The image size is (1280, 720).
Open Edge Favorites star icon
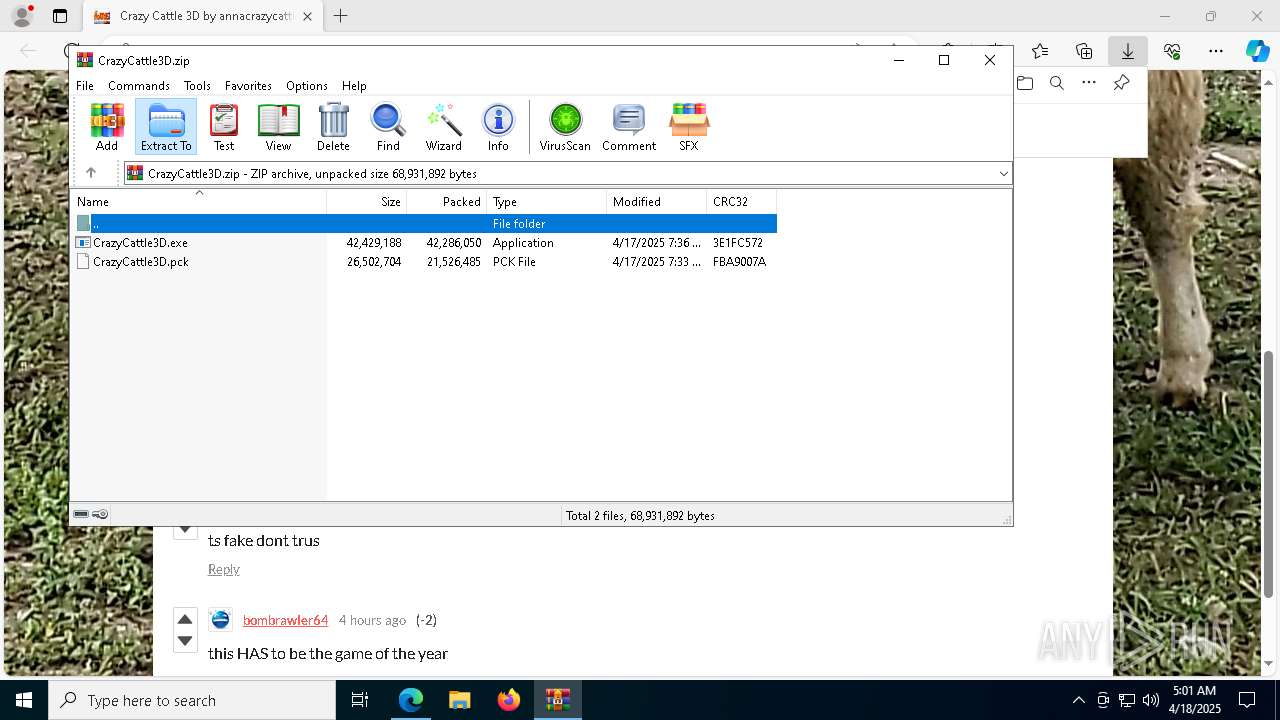point(1040,51)
